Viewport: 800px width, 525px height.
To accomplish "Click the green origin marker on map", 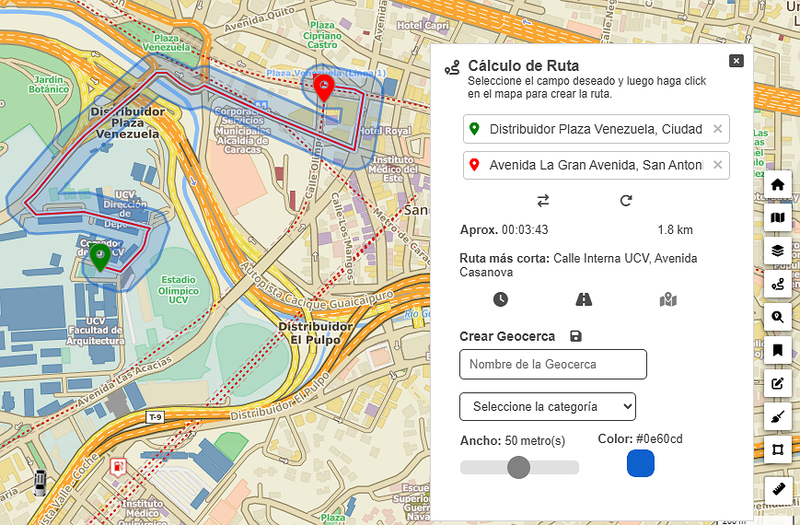I will [x=100, y=258].
